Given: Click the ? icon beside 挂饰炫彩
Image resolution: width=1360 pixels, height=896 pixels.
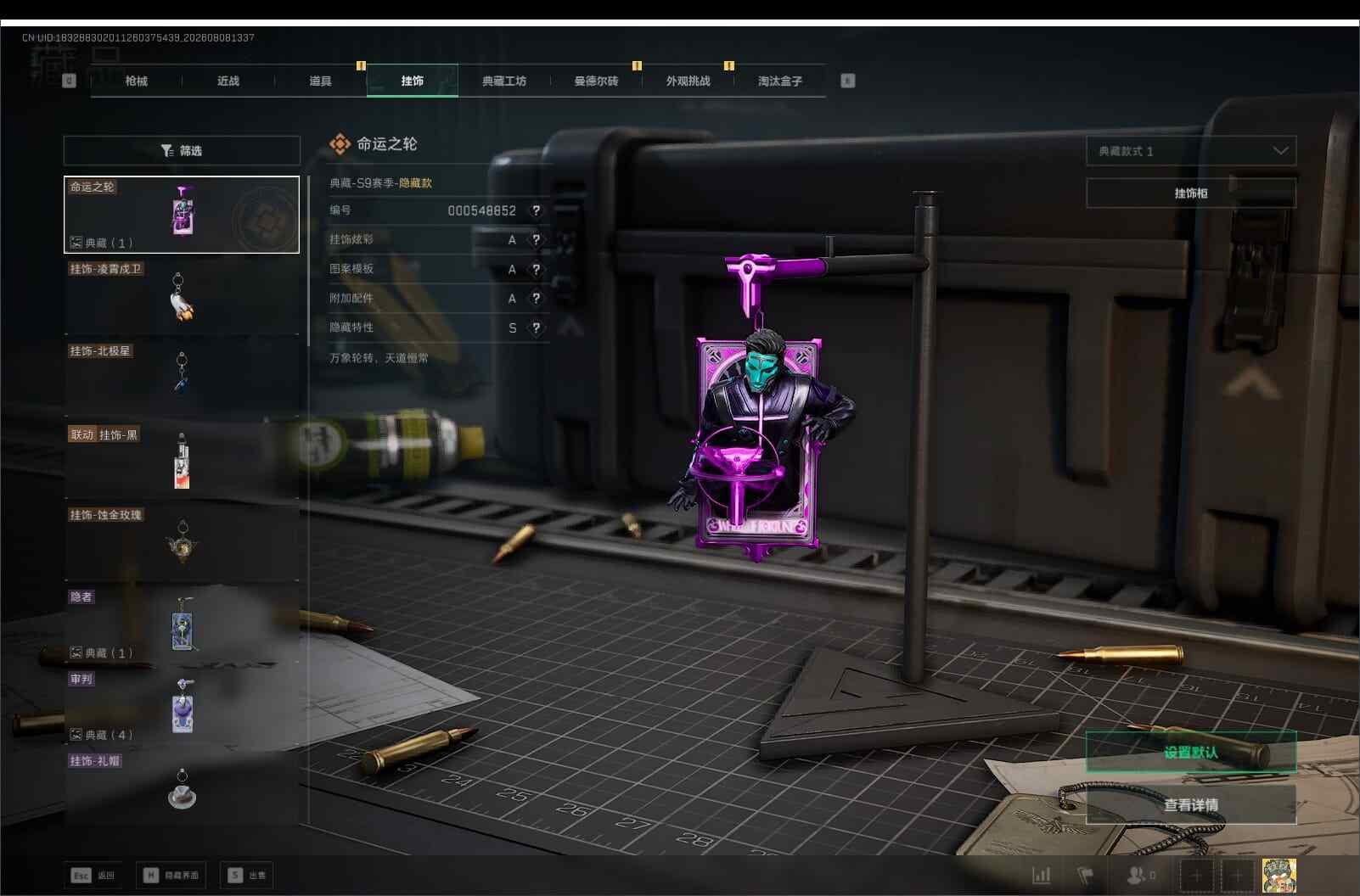Looking at the screenshot, I should tap(536, 240).
